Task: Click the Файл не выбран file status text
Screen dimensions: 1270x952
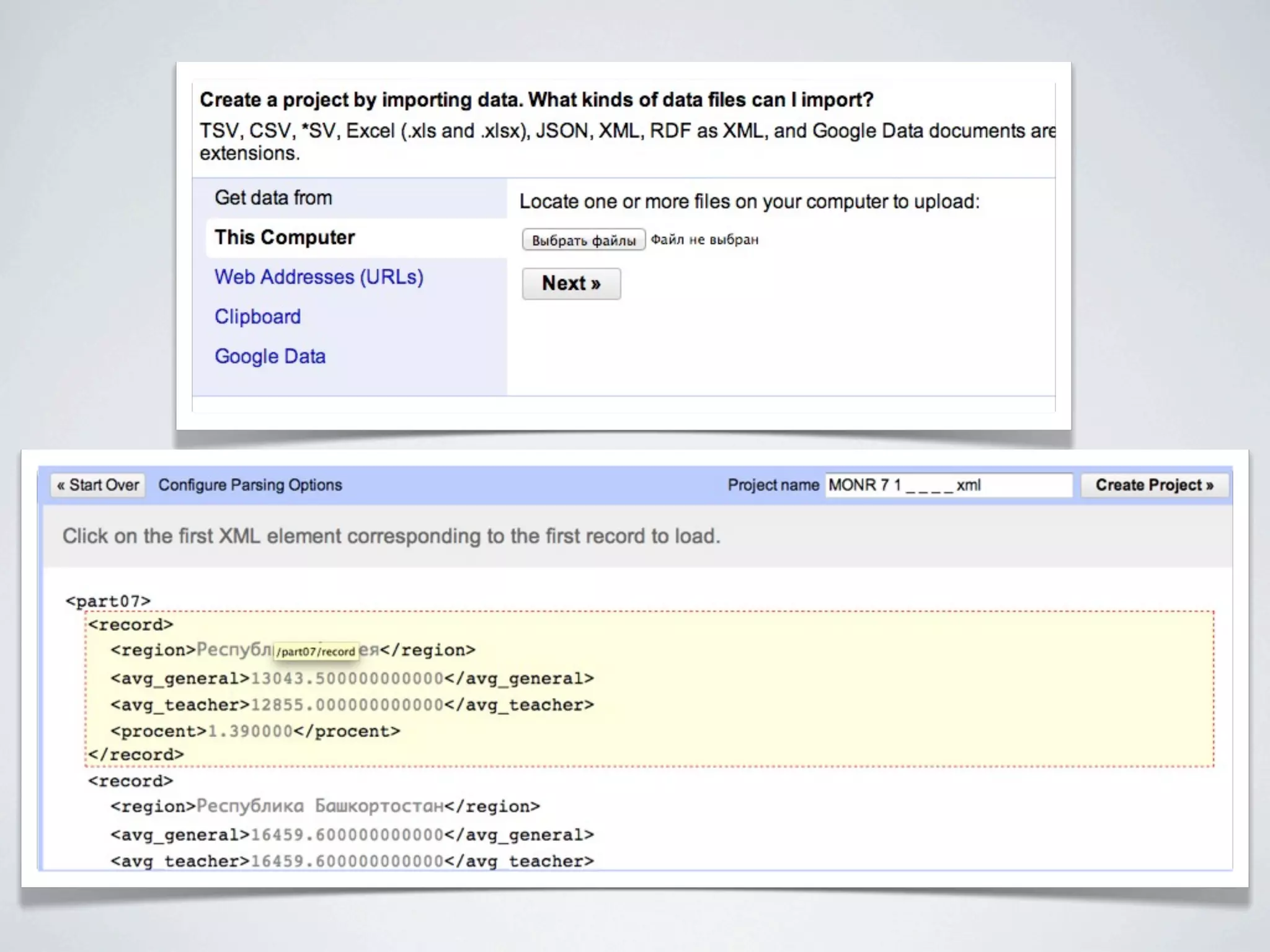Action: (x=704, y=240)
